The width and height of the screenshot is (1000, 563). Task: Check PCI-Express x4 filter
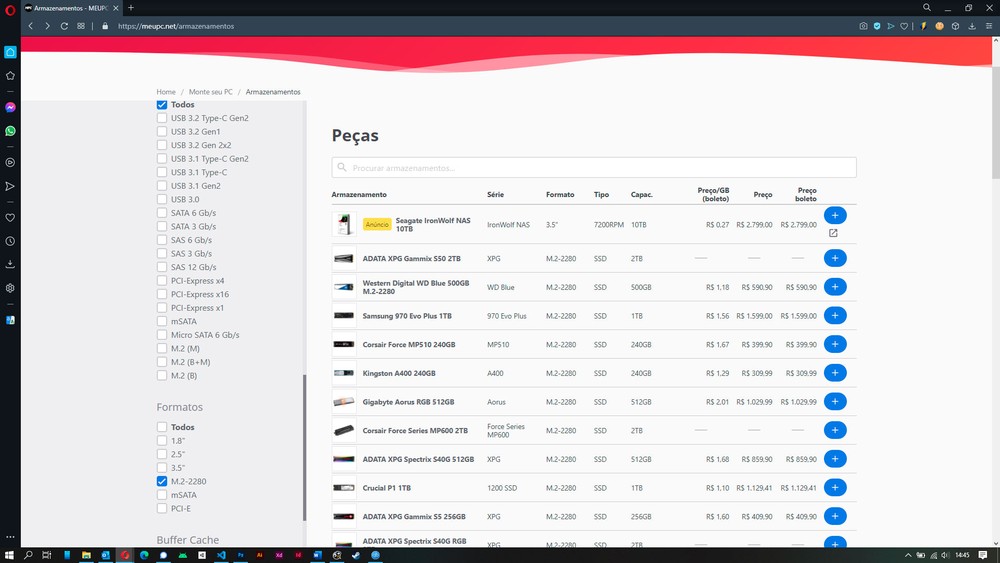[x=162, y=281]
